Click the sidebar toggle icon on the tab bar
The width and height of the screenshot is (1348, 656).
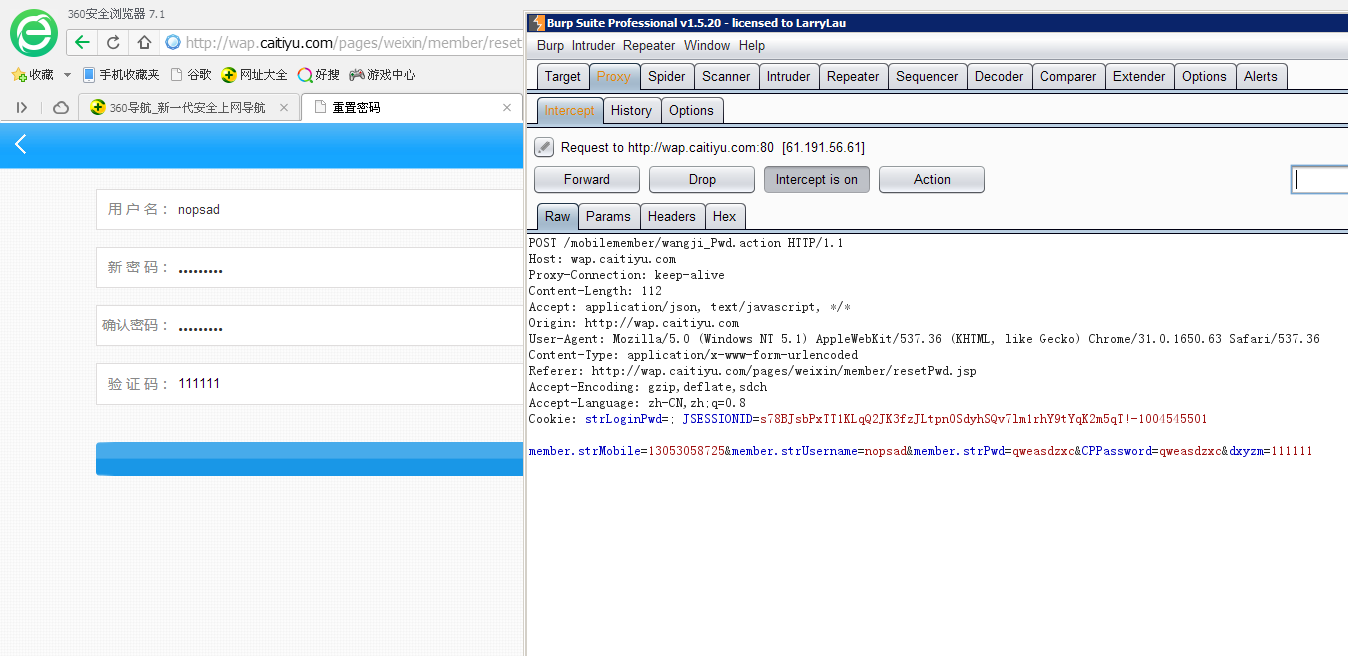click(22, 108)
